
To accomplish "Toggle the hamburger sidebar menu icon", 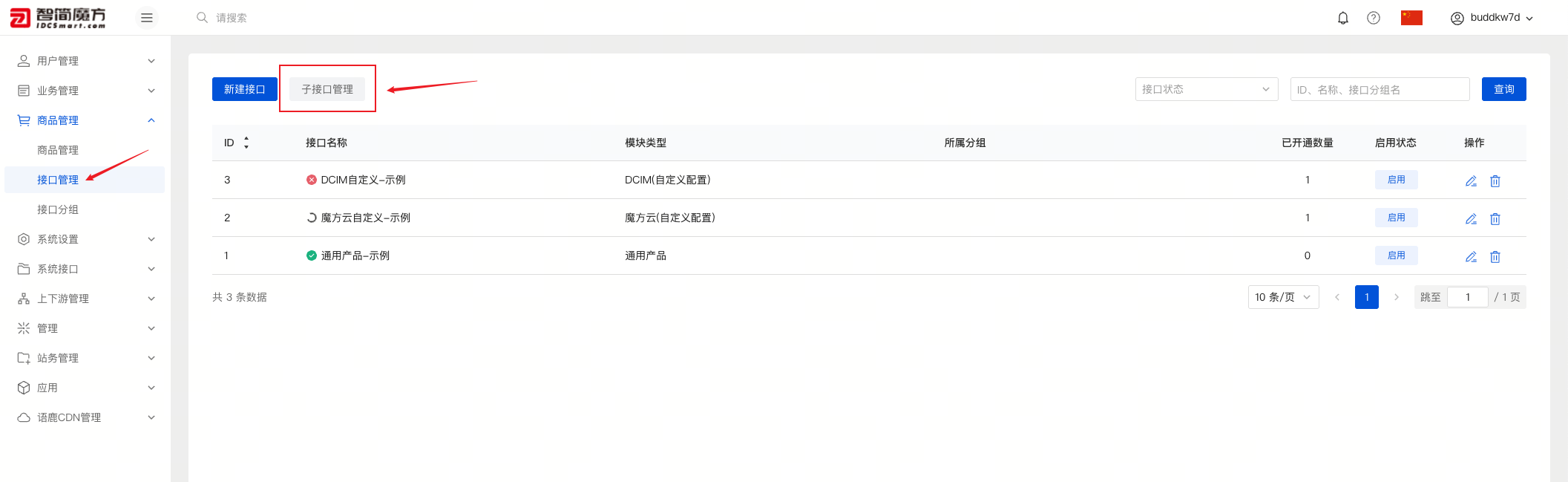I will 147,18.
